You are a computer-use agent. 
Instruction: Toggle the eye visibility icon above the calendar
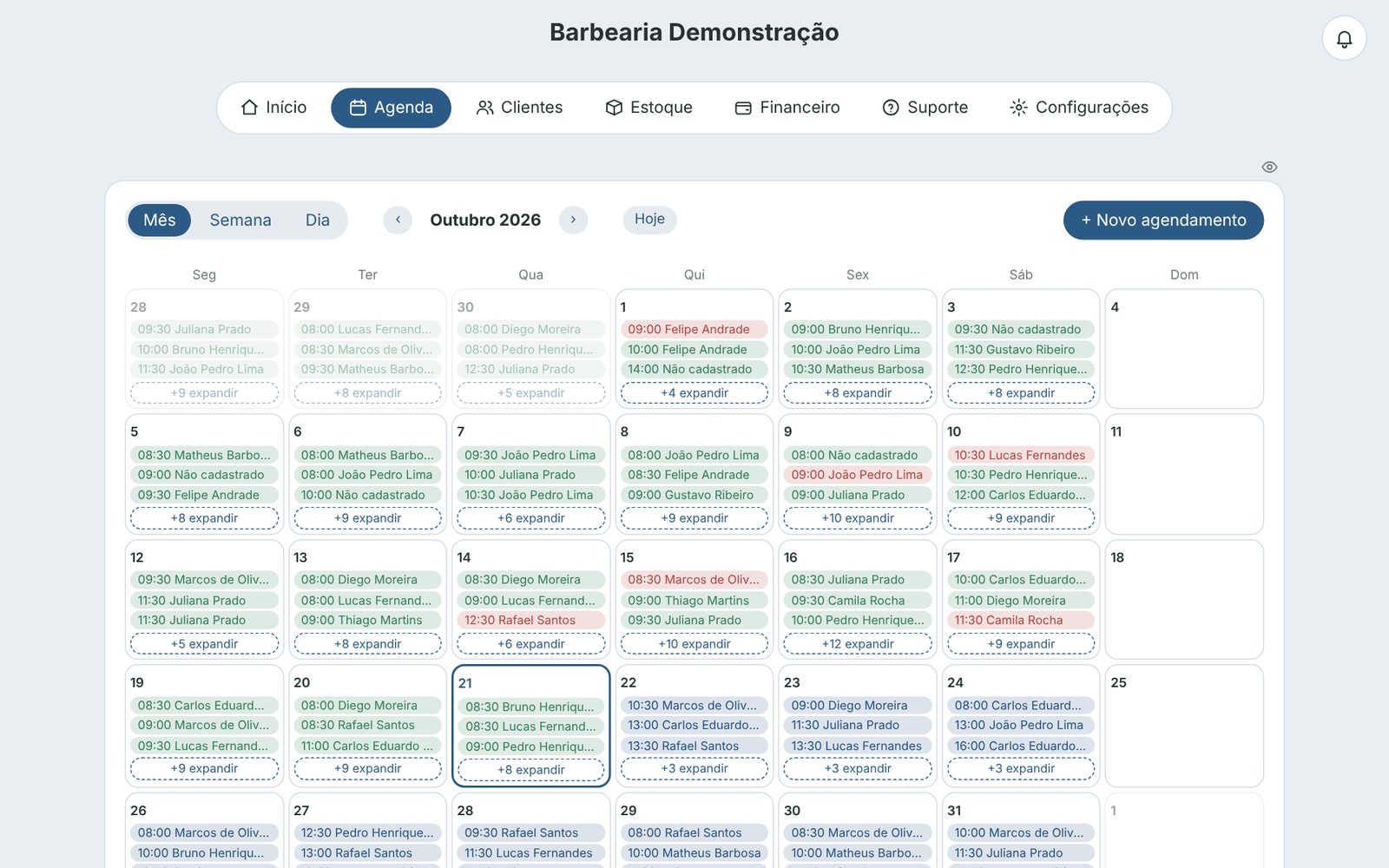coord(1269,167)
